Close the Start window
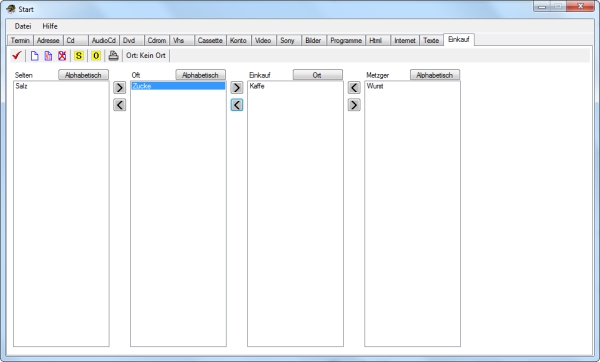600x362 pixels. click(x=580, y=7)
